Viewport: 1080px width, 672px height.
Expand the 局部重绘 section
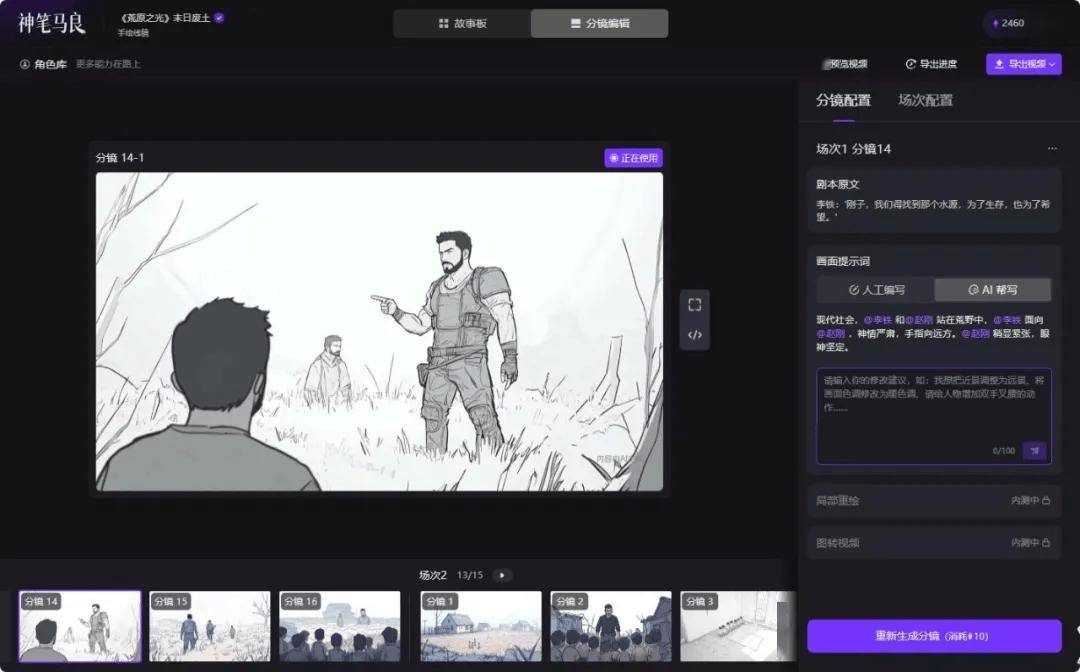[x=934, y=500]
